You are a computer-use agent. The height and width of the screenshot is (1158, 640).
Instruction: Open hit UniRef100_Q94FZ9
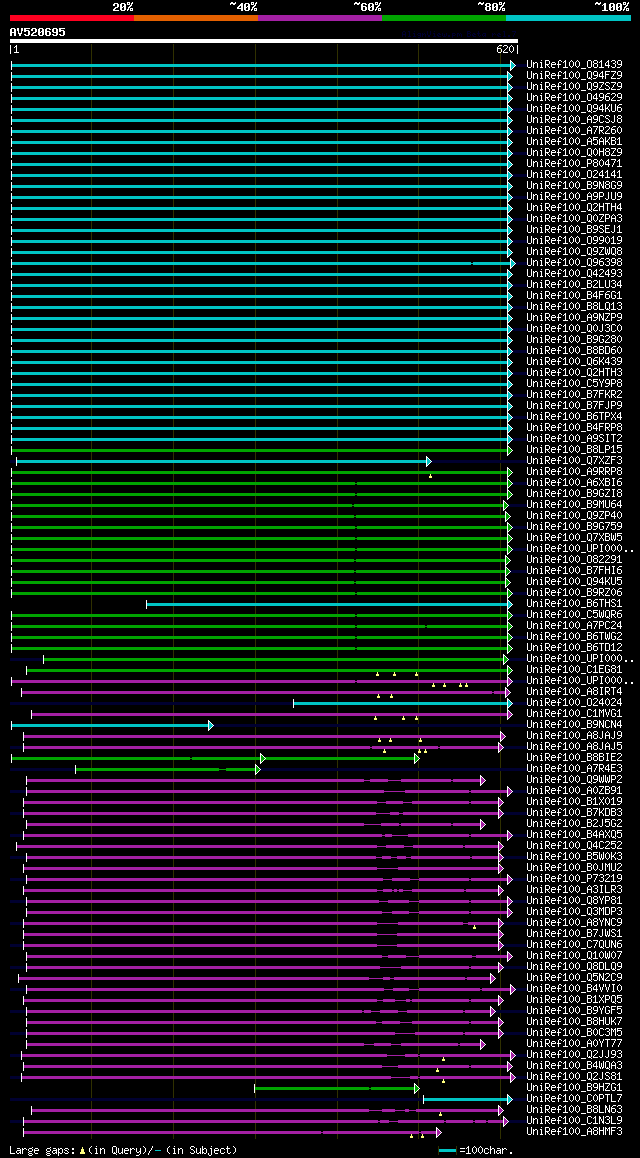pos(574,76)
